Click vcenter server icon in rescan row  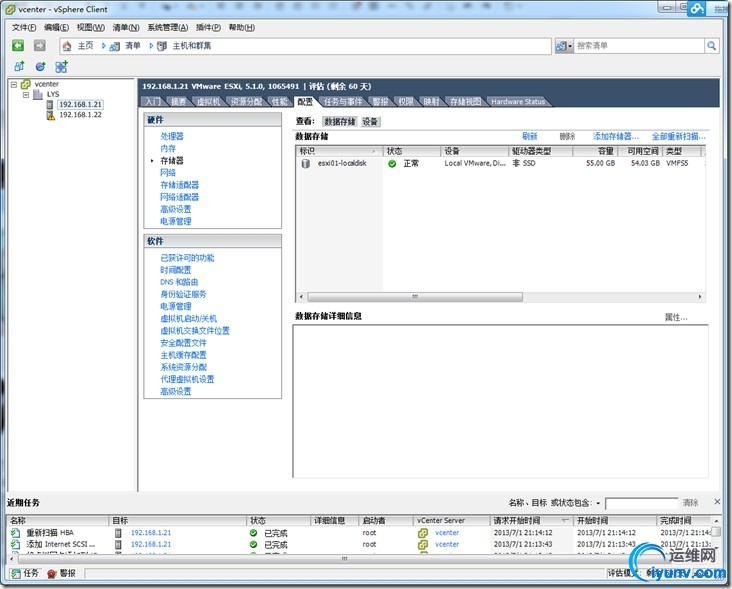pyautogui.click(x=423, y=533)
